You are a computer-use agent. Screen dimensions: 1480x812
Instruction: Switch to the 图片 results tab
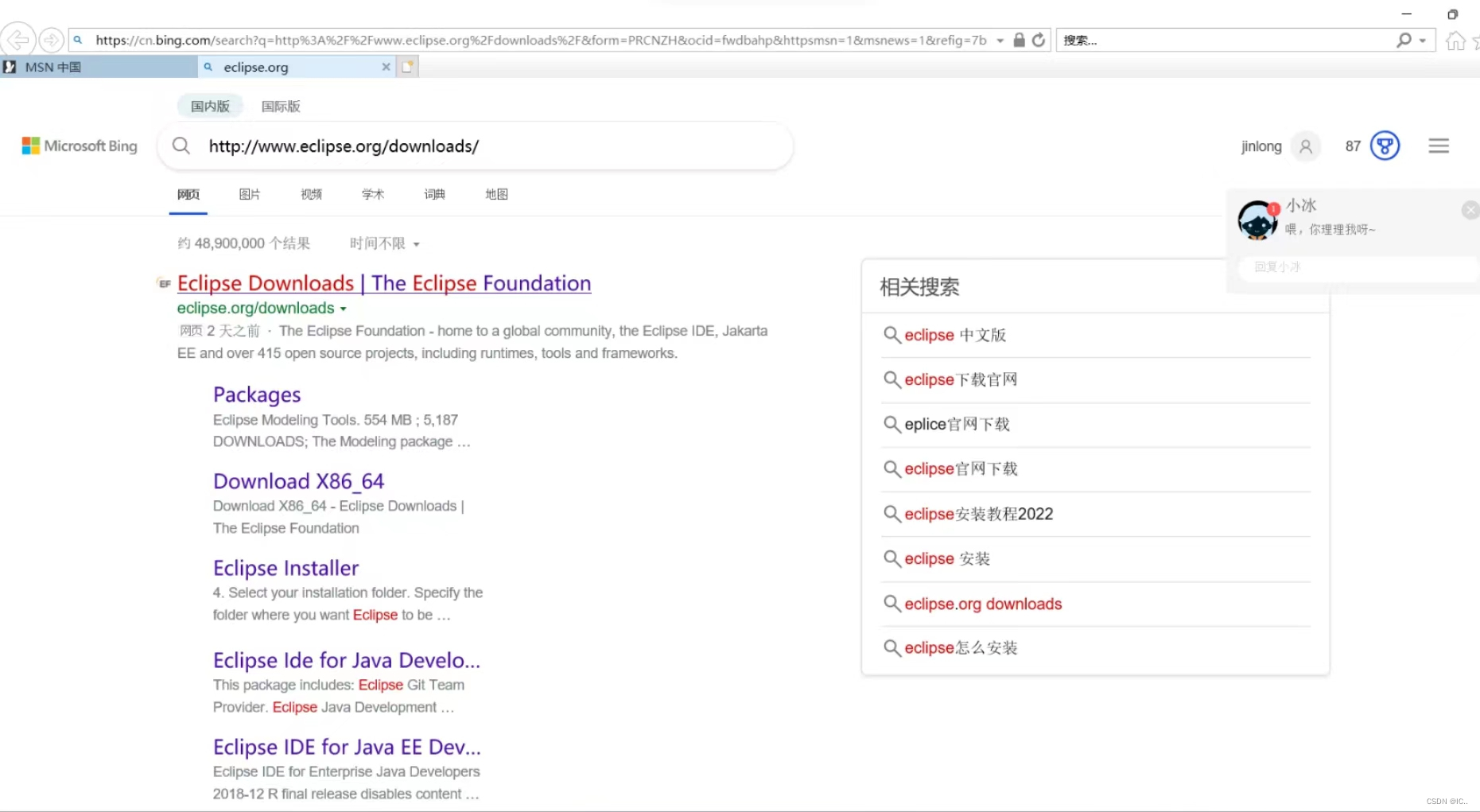(250, 194)
